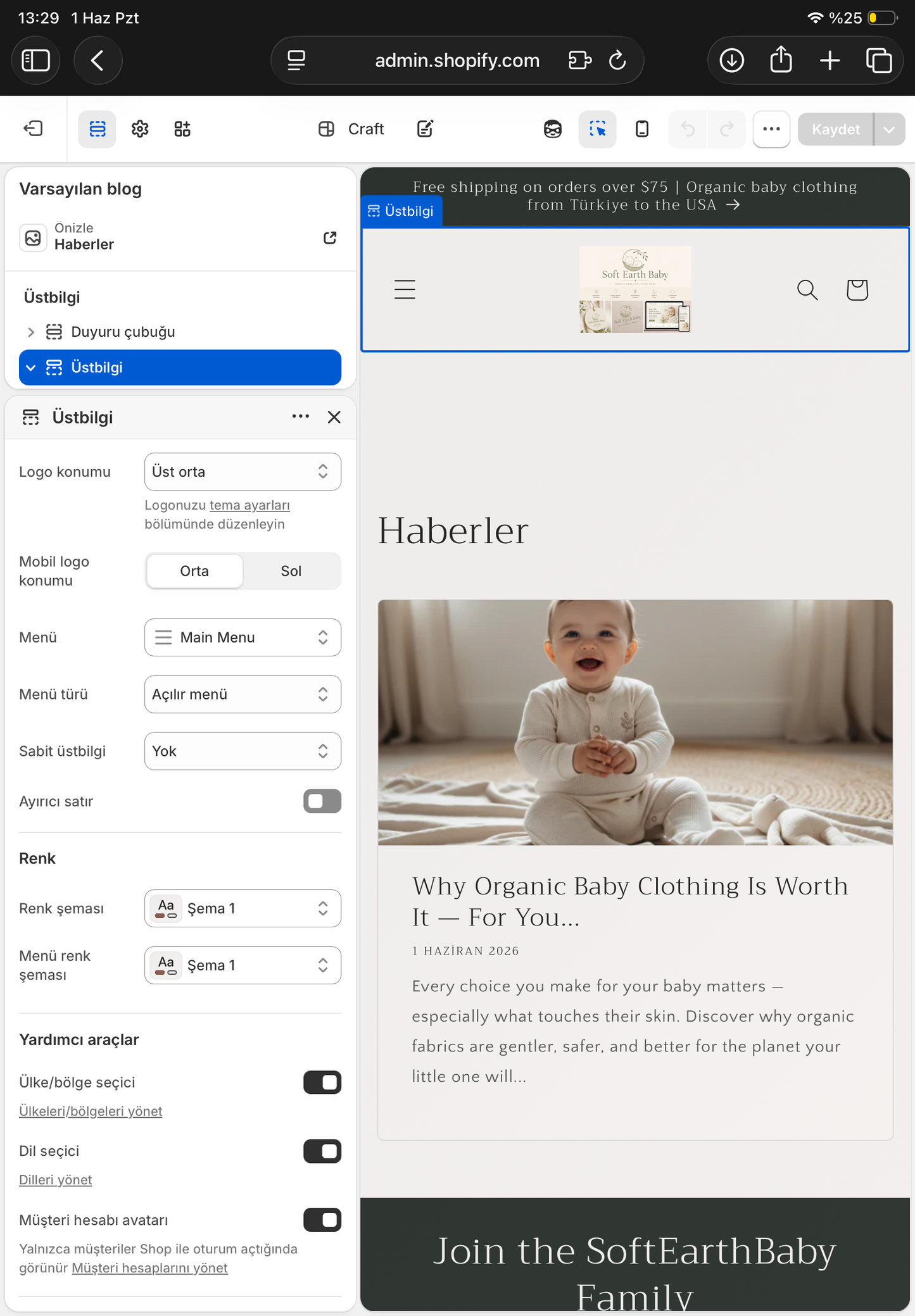Open the Kaydet dropdown arrow

tap(889, 129)
